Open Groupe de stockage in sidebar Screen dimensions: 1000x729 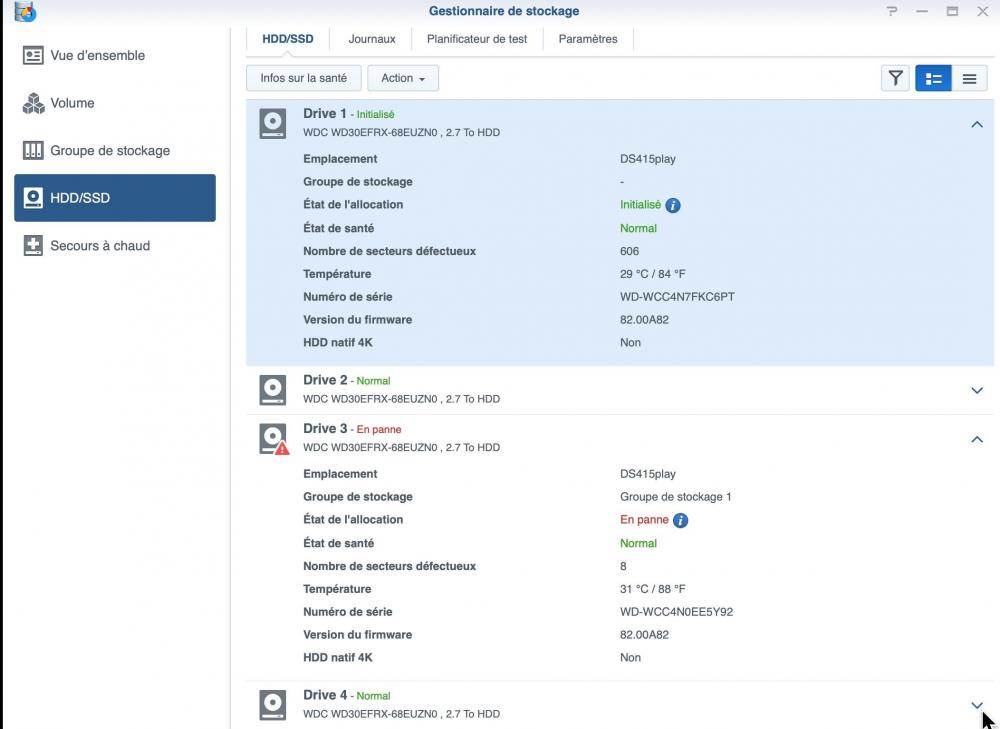[x=110, y=151]
